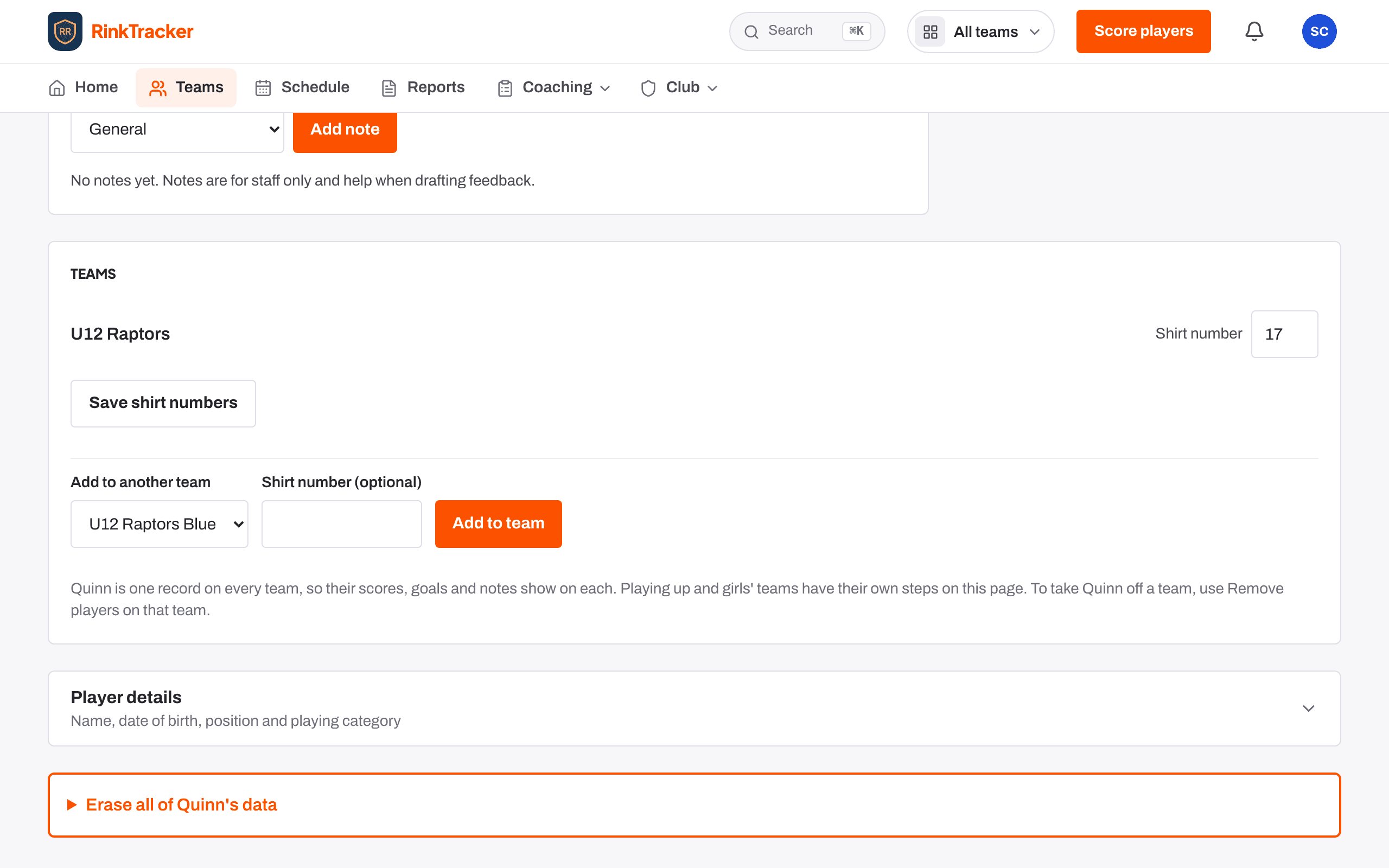Click the RinkTracker brand name
This screenshot has width=1389, height=868.
(142, 31)
